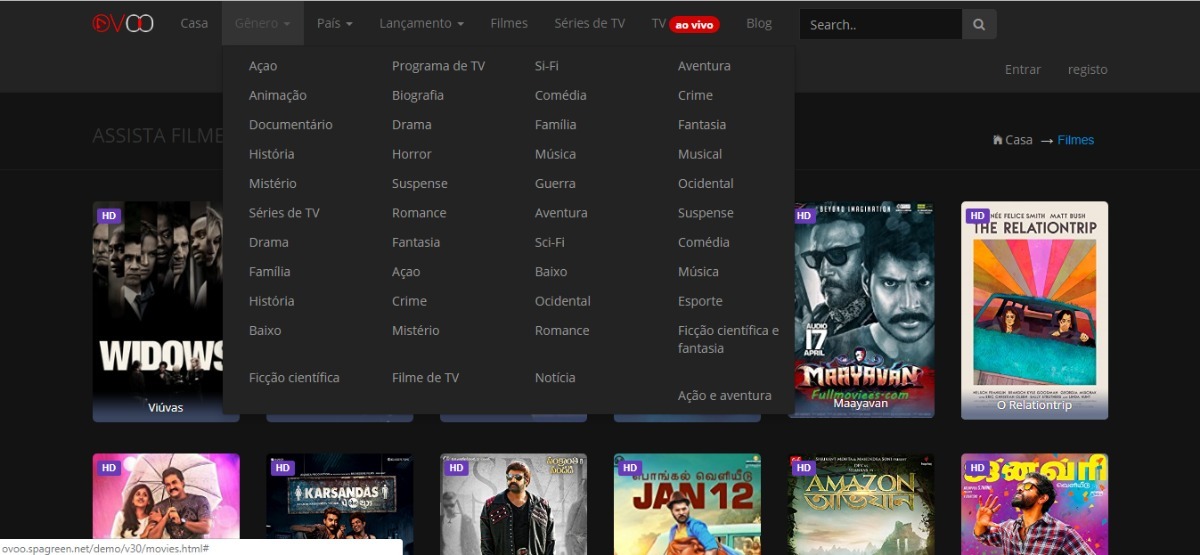
Task: Click the 'ao vivo' red live badge
Action: tap(695, 24)
